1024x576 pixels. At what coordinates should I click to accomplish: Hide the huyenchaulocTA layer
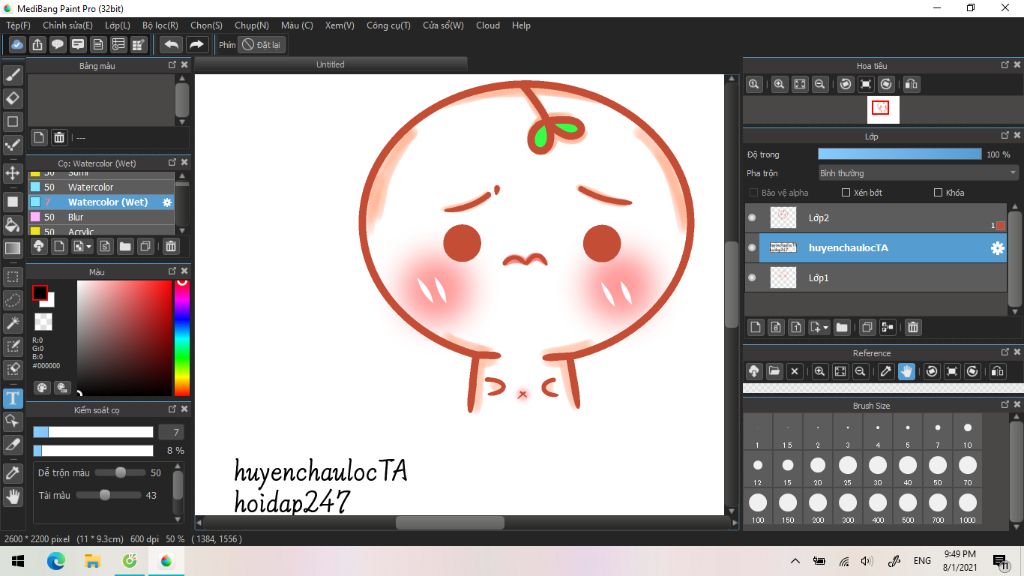pyautogui.click(x=752, y=248)
